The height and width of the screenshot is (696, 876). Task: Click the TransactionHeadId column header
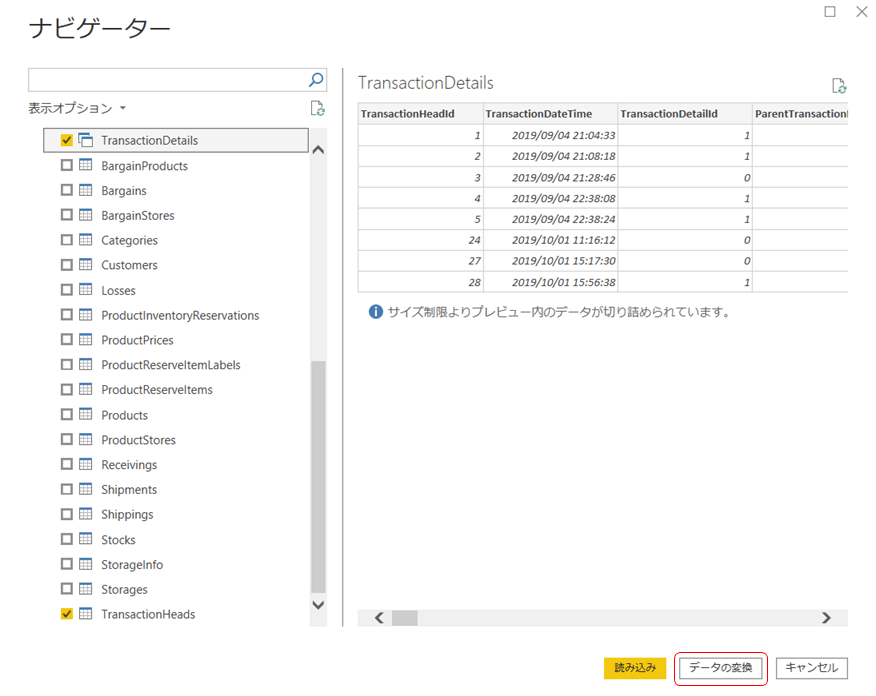point(421,114)
